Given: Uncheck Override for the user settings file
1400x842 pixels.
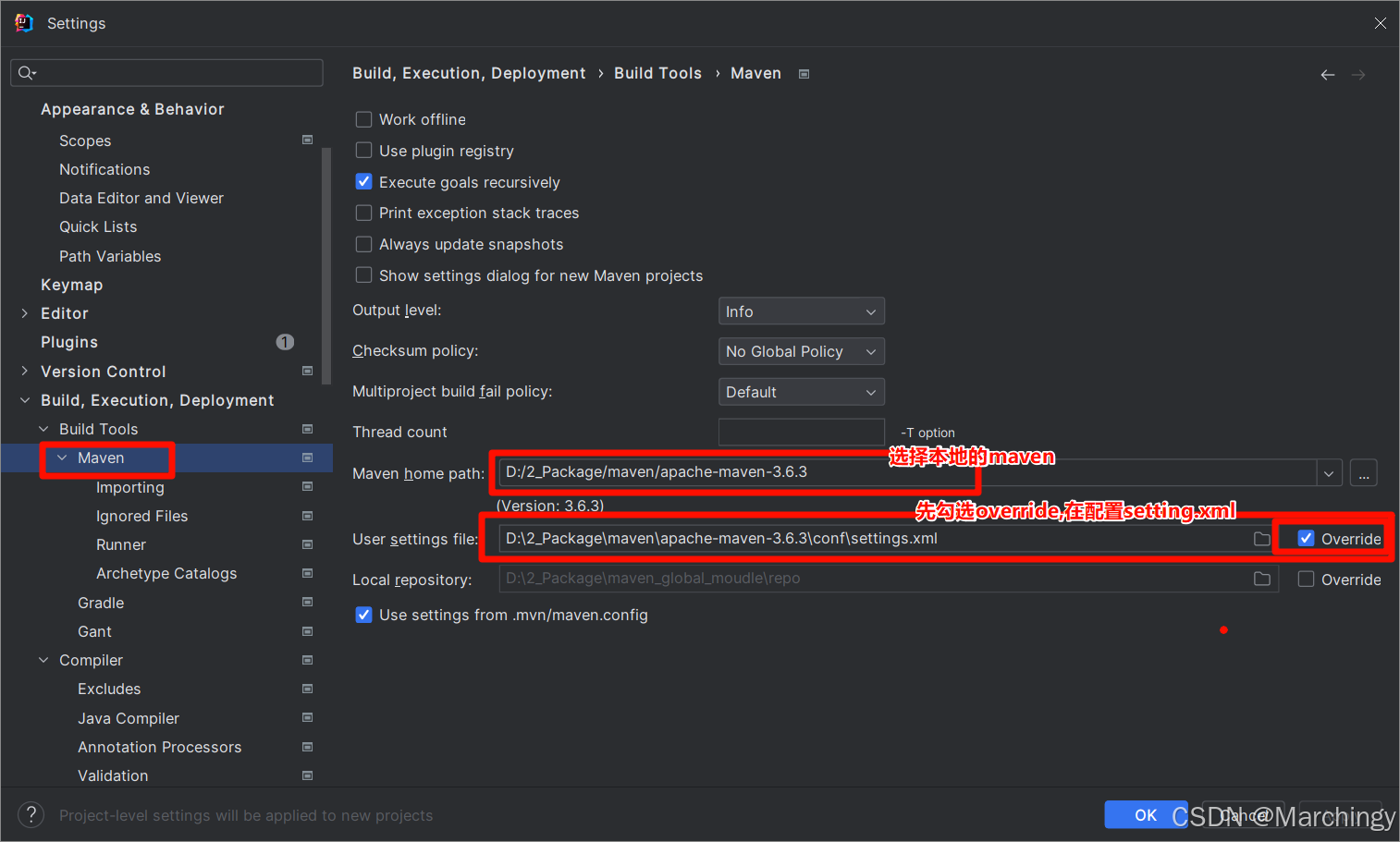Looking at the screenshot, I should pos(1306,539).
